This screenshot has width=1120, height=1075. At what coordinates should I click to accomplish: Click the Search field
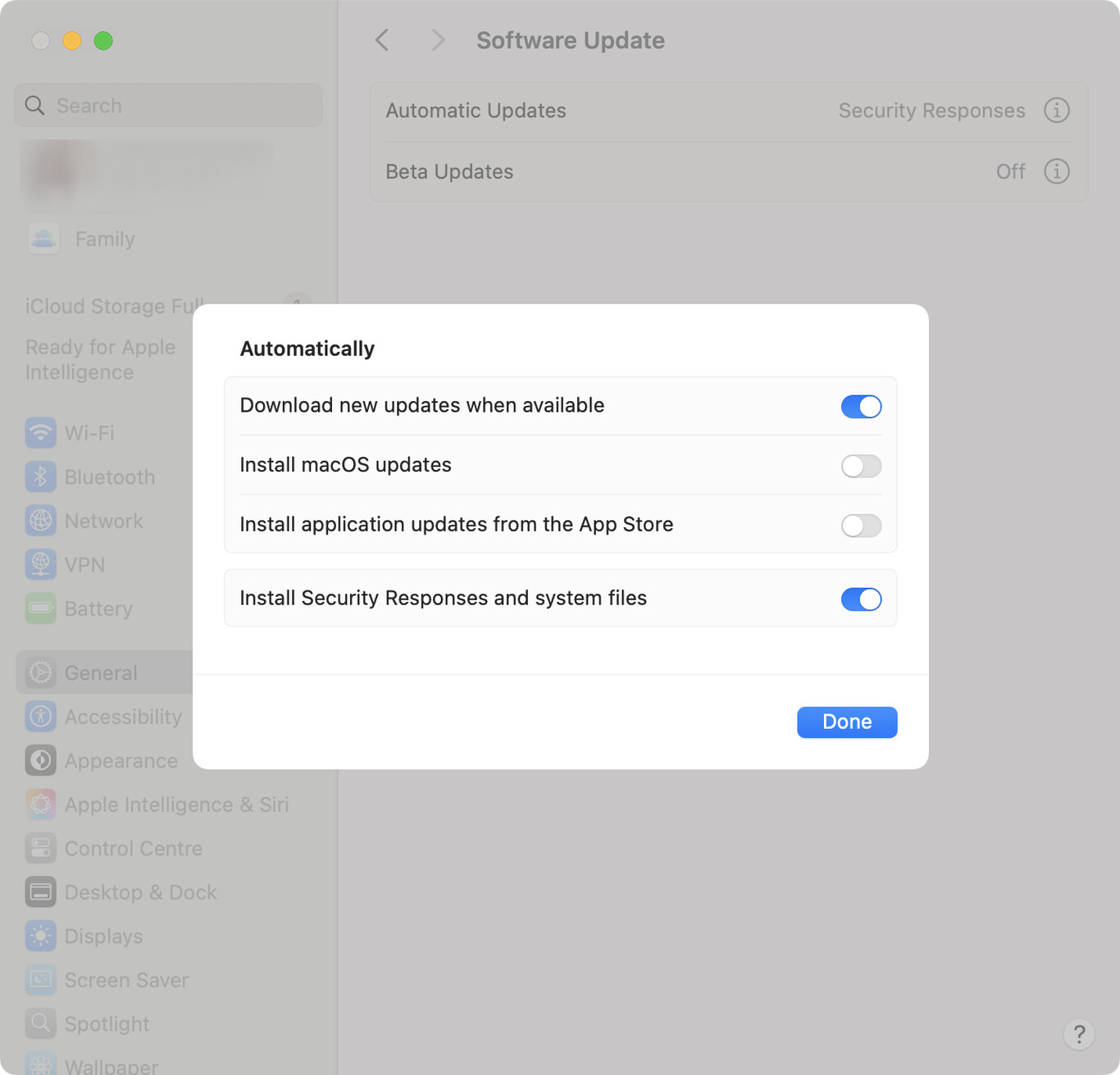[x=167, y=105]
